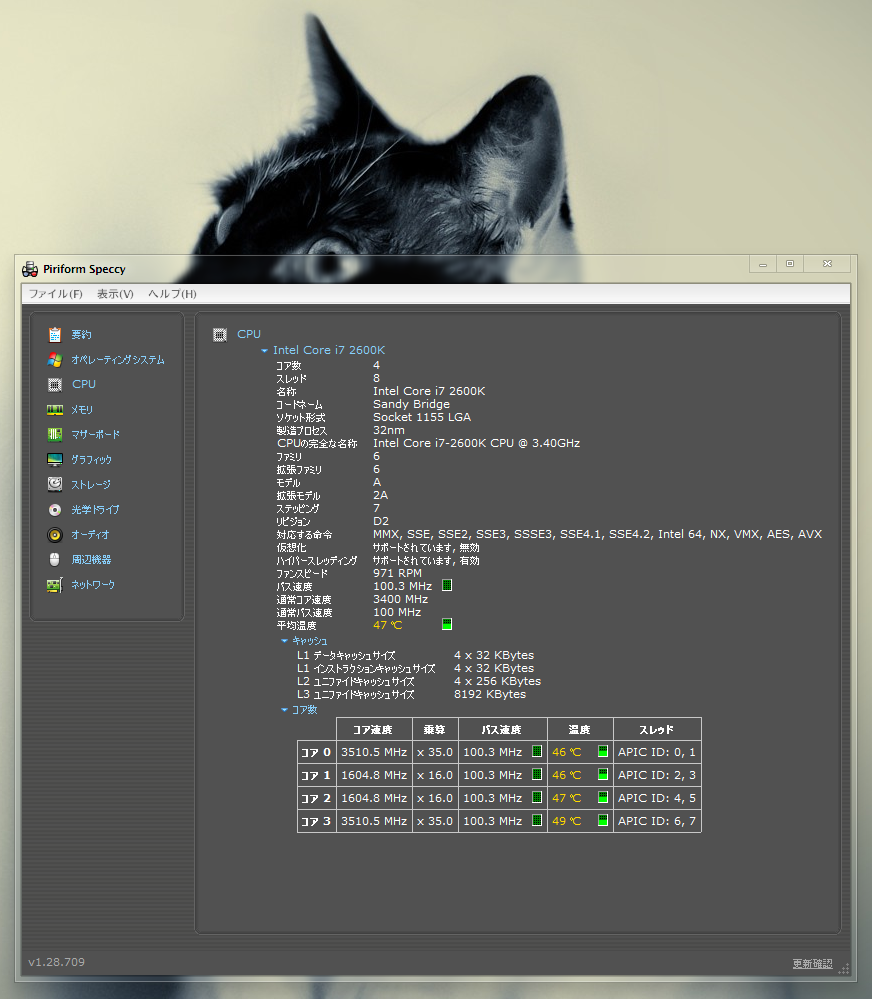The height and width of the screenshot is (999, 872).
Task: Click the 32nm manufacturing process value
Action: 389,430
